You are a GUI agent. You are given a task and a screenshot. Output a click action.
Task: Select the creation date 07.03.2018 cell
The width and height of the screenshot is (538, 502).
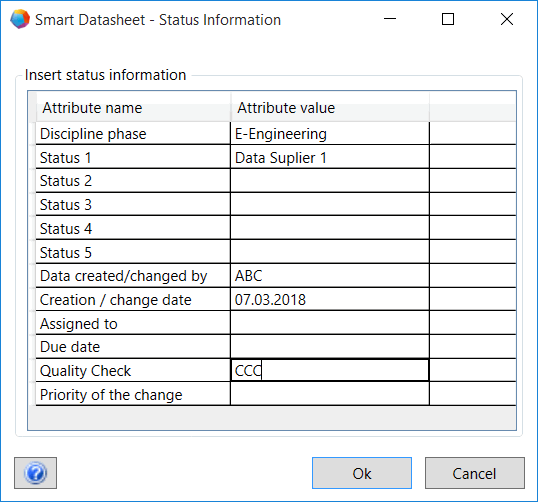(330, 299)
